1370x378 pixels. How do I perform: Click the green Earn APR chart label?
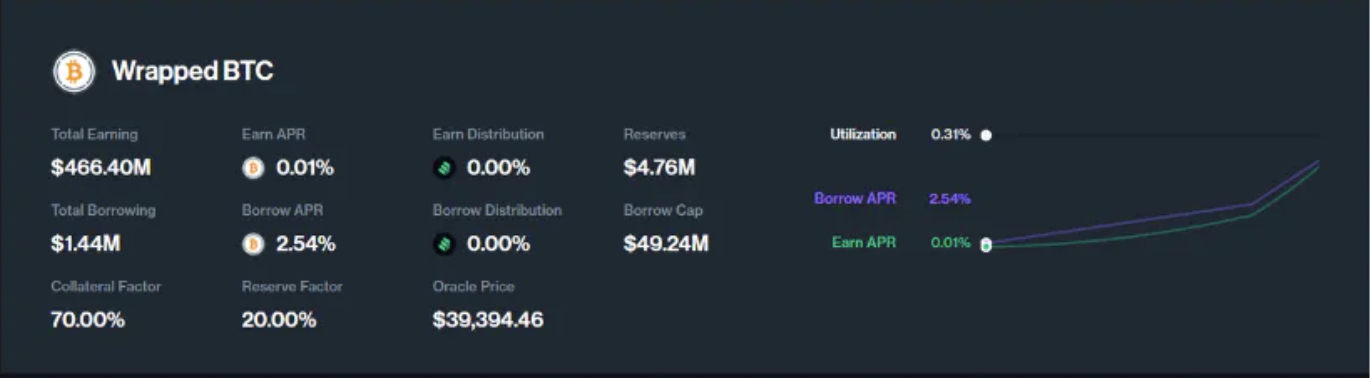(x=864, y=242)
